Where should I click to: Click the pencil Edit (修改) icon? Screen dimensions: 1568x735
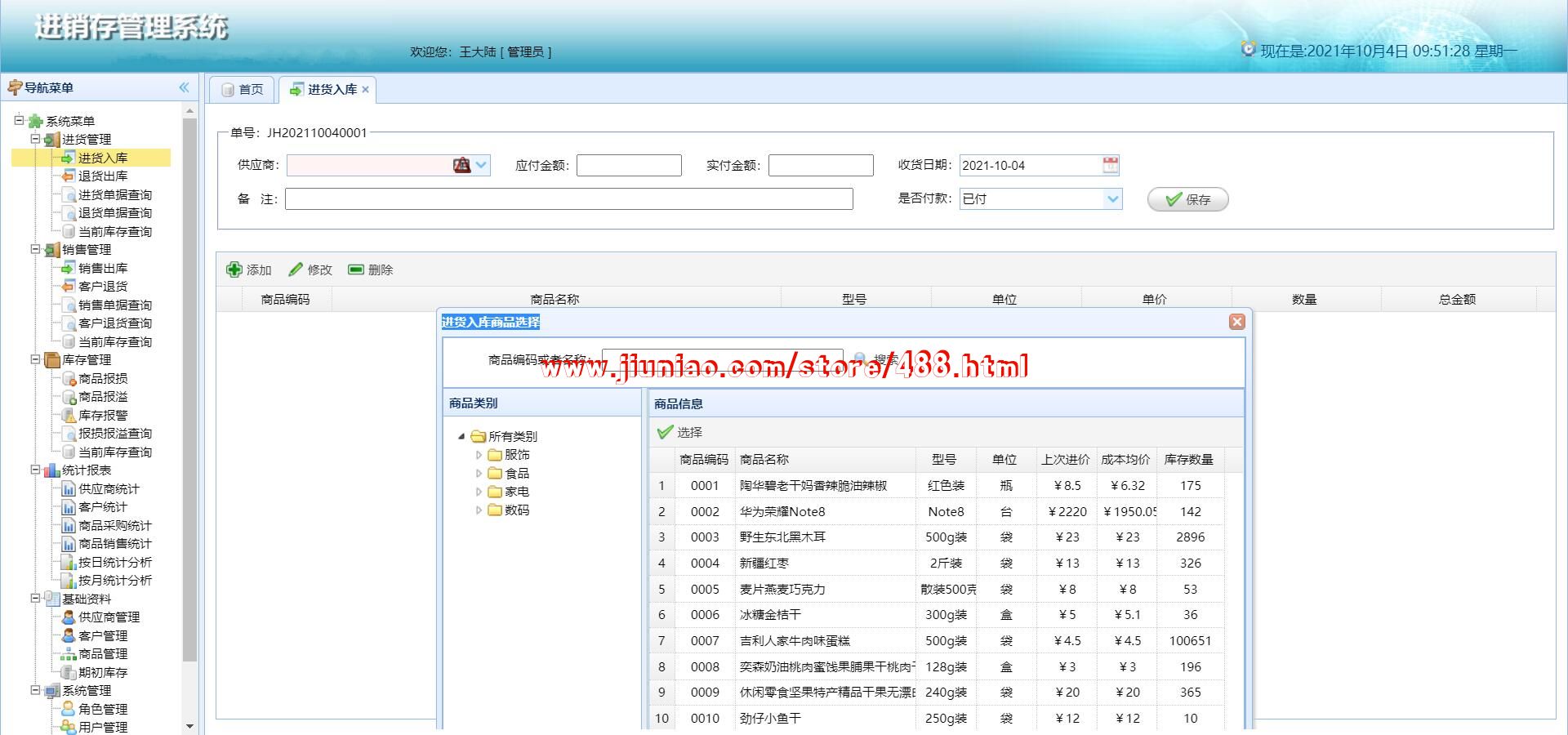(296, 269)
